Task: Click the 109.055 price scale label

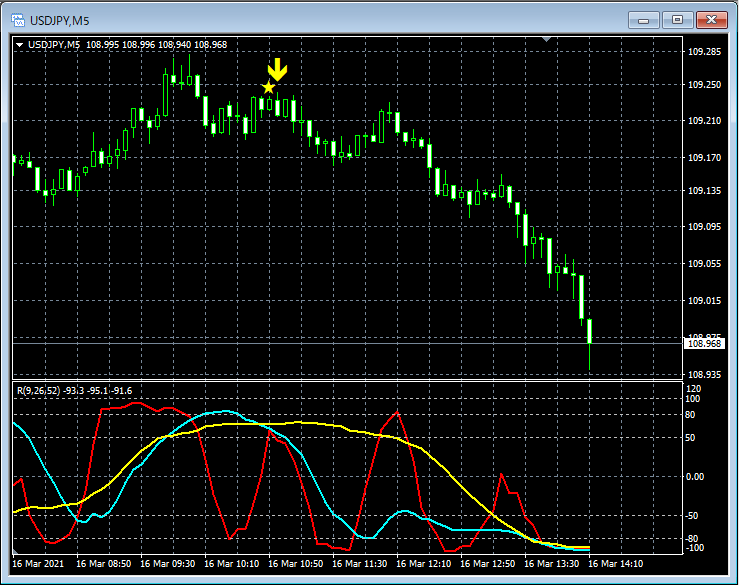Action: pos(706,264)
